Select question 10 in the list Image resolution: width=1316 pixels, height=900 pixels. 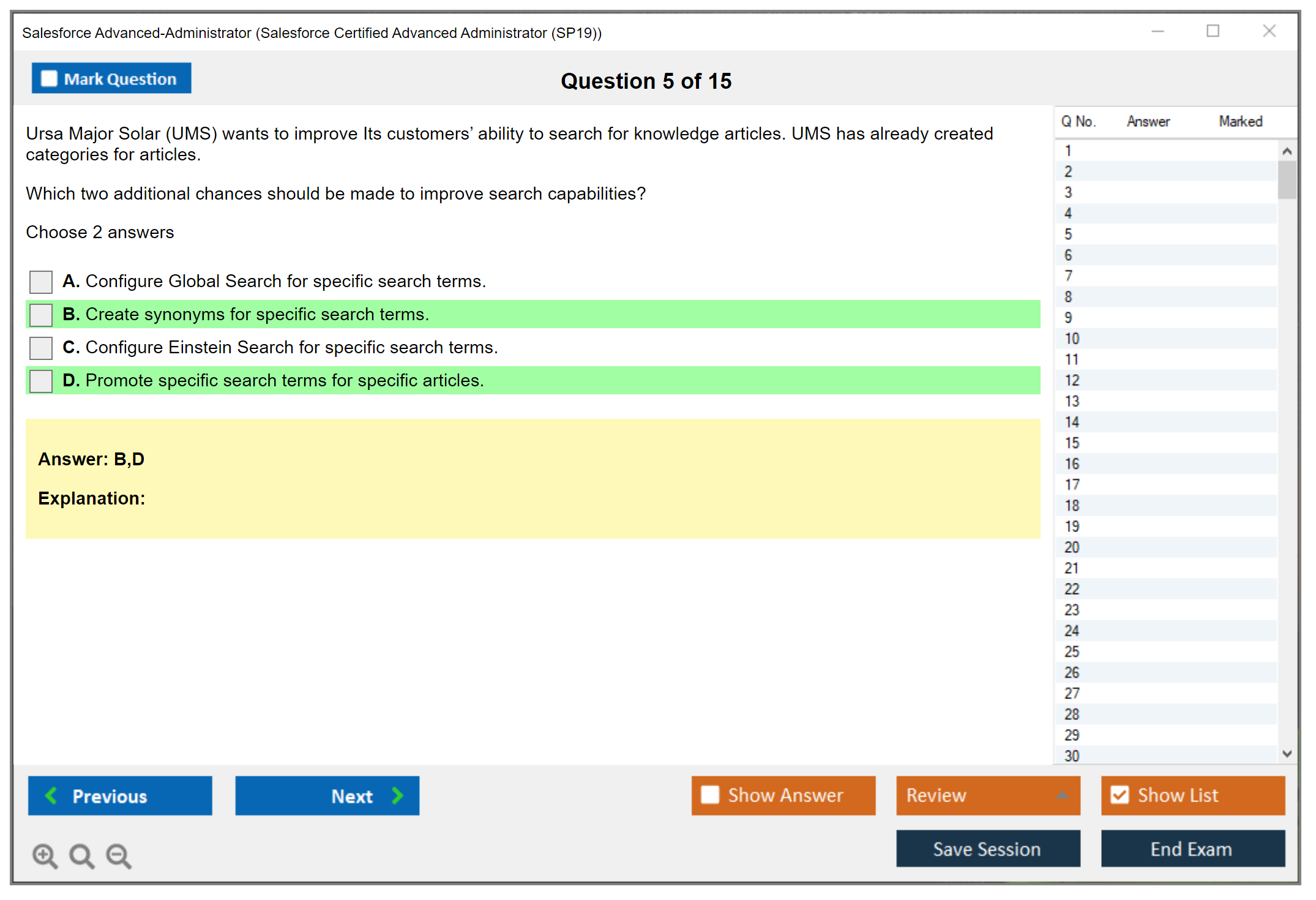(x=1072, y=339)
